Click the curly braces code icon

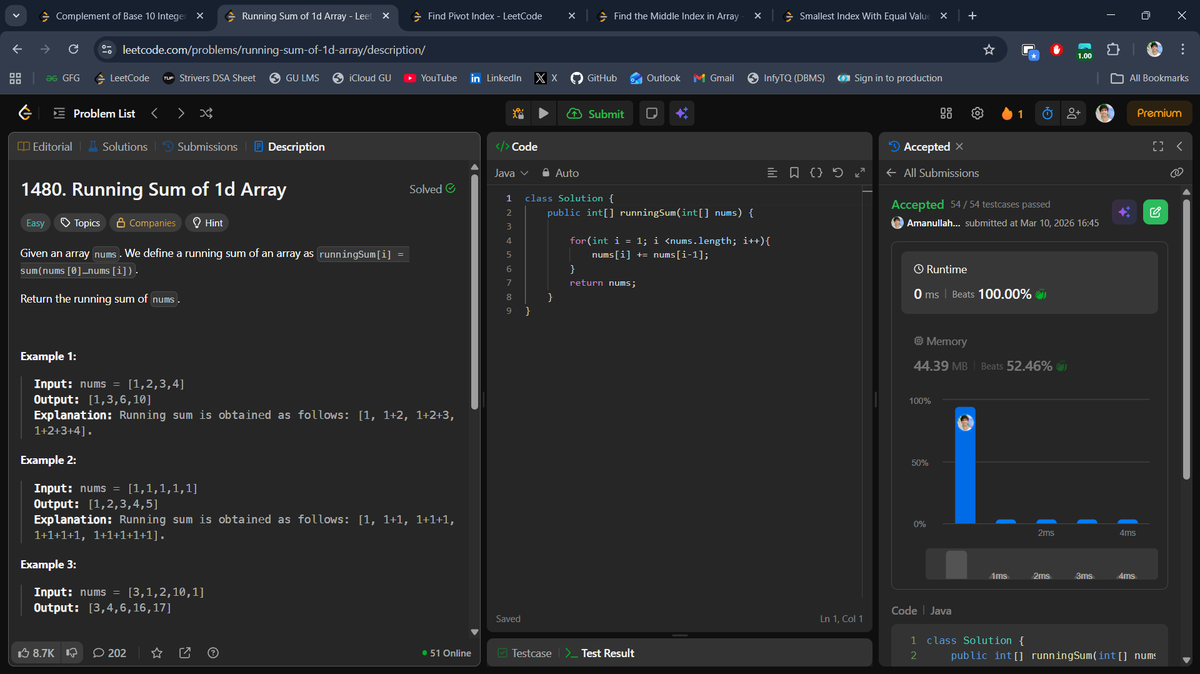(815, 173)
